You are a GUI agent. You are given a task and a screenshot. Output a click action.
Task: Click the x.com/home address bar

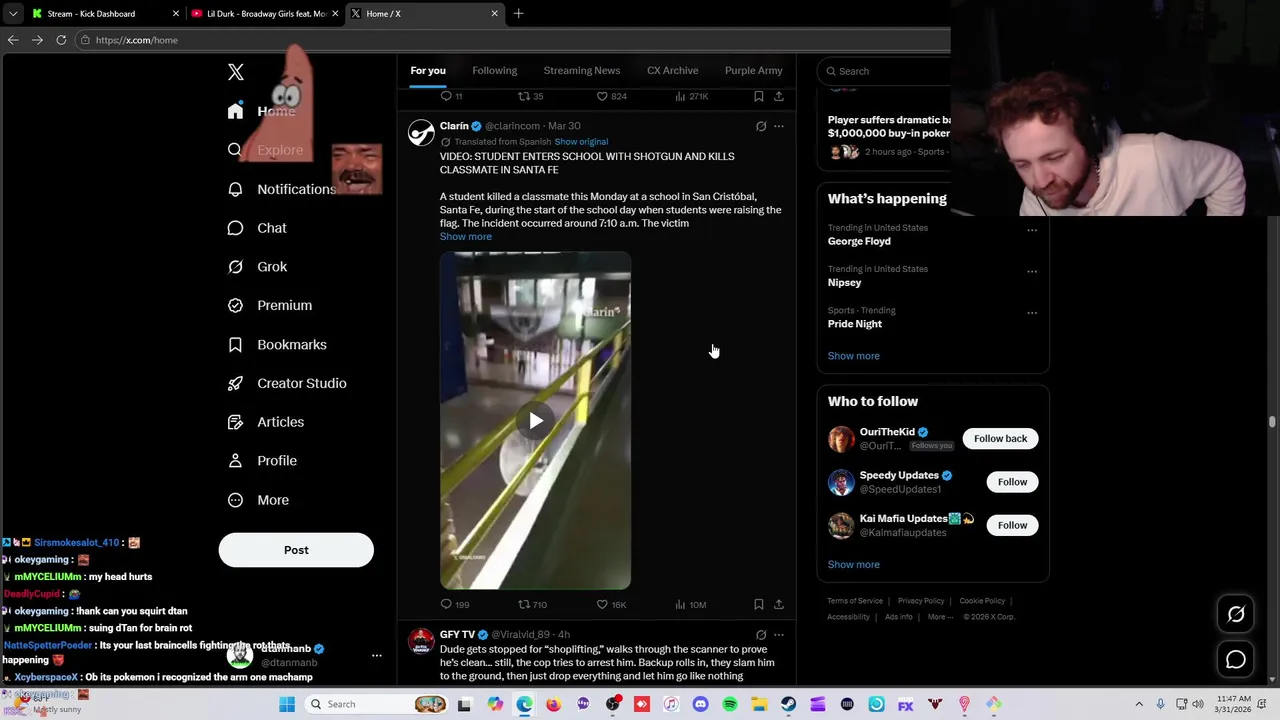pyautogui.click(x=510, y=40)
